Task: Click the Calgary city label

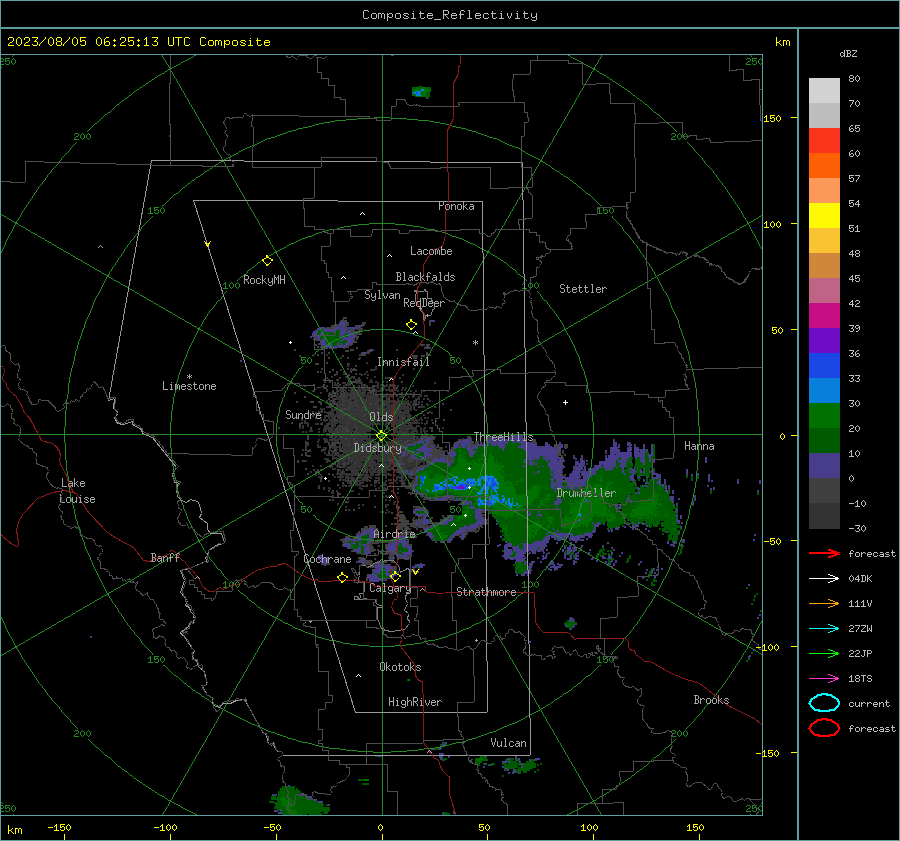Action: point(390,588)
